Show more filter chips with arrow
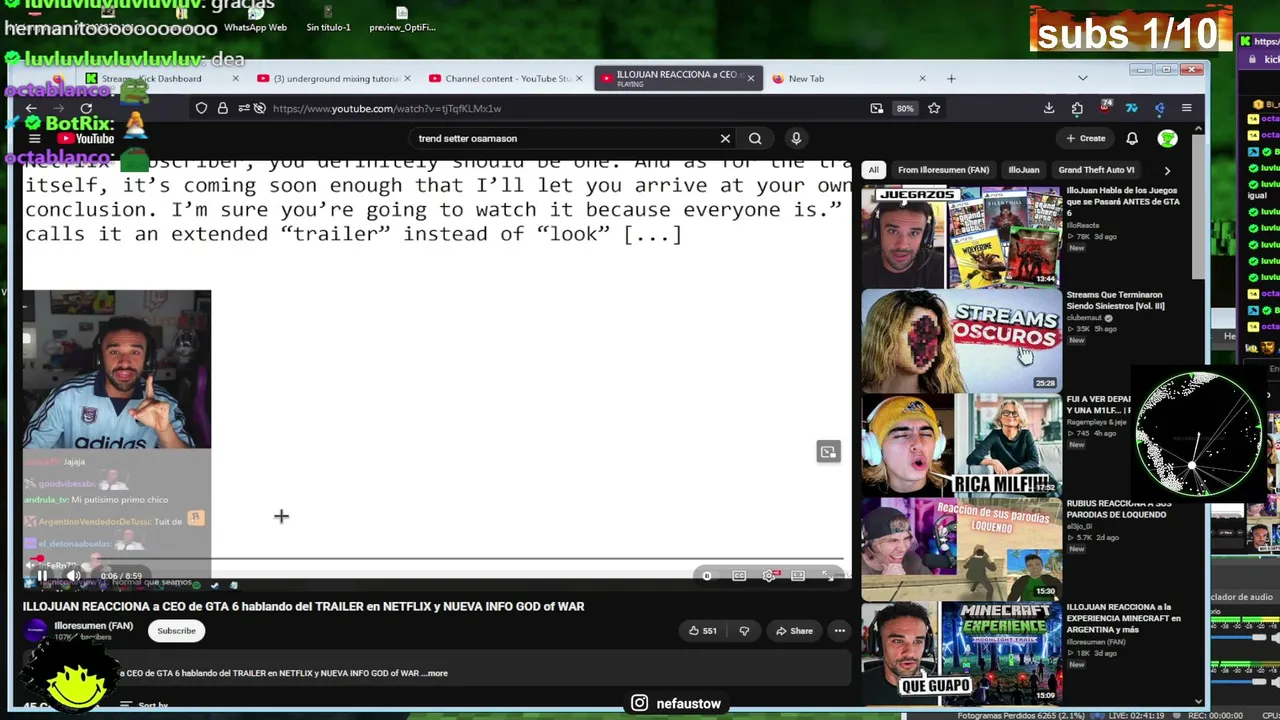The height and width of the screenshot is (720, 1280). coord(1167,170)
